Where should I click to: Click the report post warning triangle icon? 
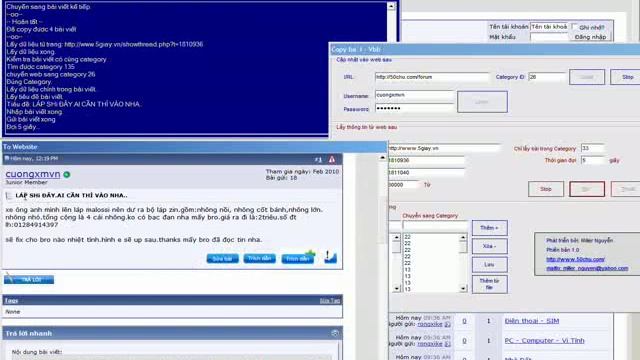(x=332, y=160)
